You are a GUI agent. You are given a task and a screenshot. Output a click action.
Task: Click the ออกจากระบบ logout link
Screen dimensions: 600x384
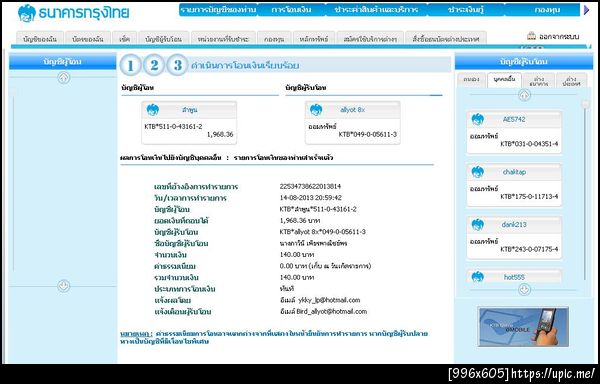point(559,37)
